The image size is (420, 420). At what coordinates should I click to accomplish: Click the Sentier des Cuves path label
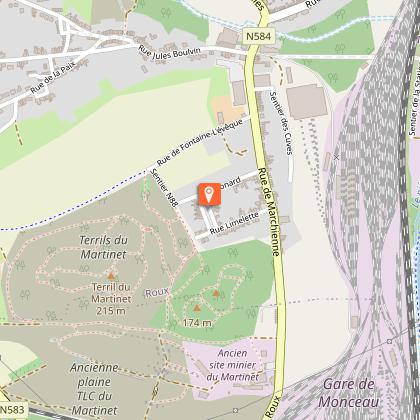281,123
